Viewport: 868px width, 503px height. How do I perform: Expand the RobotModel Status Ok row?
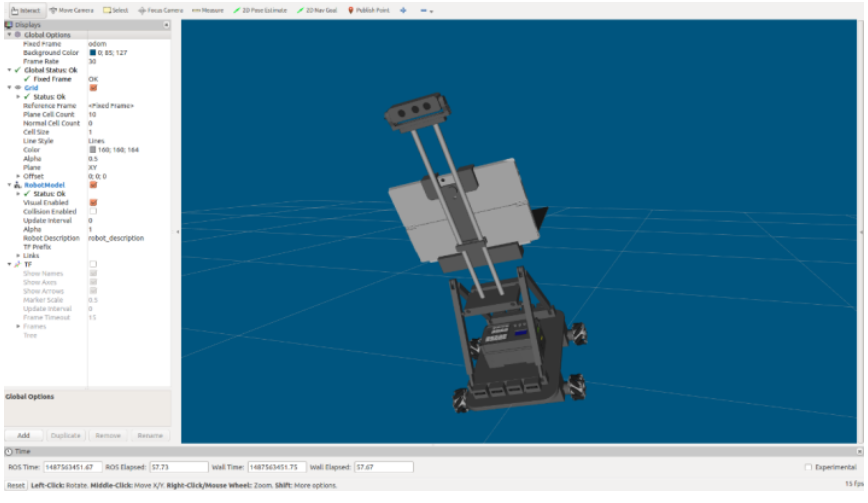18,194
